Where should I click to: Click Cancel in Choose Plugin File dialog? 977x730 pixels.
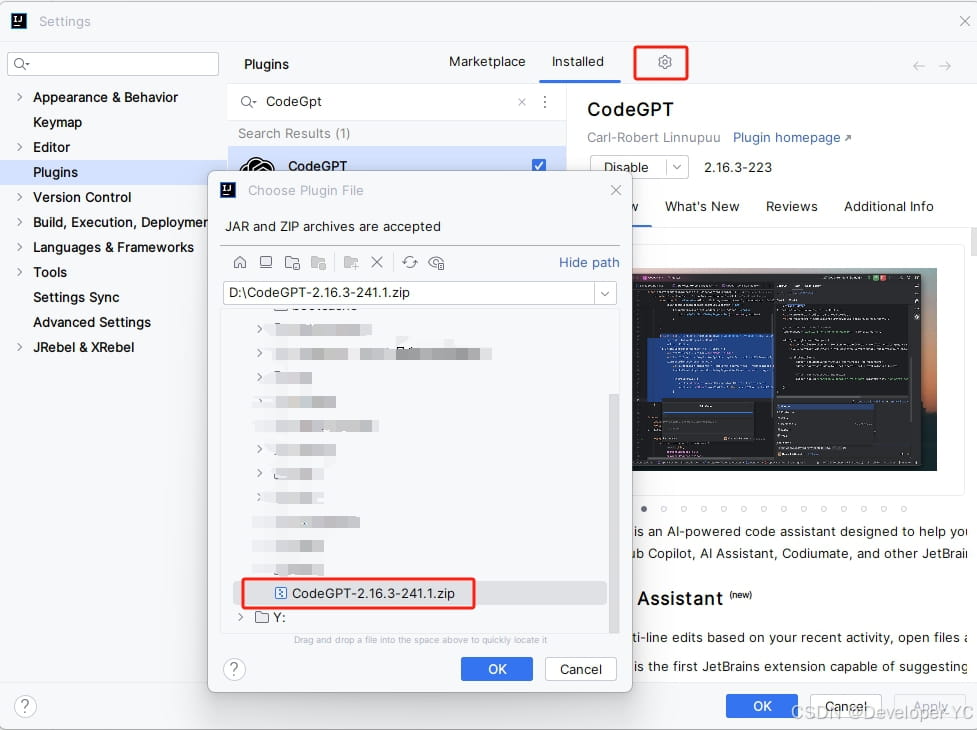coord(581,669)
